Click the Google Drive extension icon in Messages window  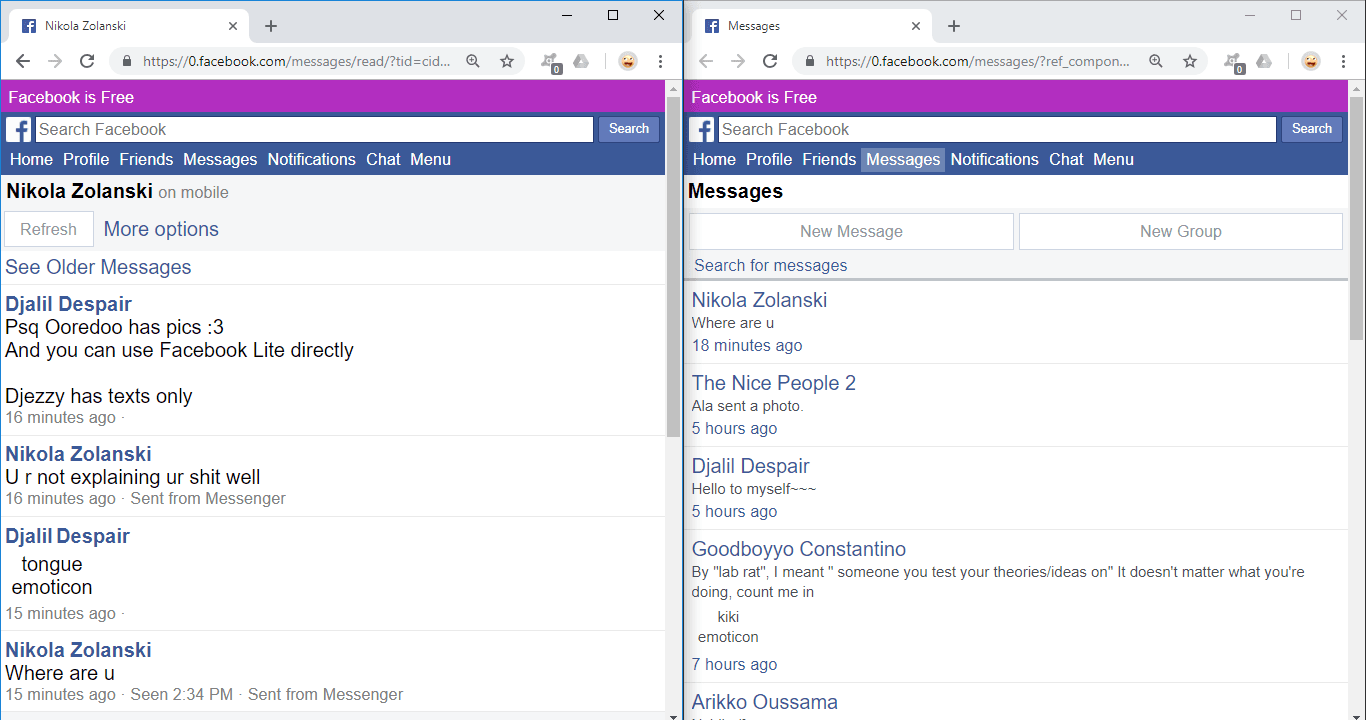[1264, 61]
